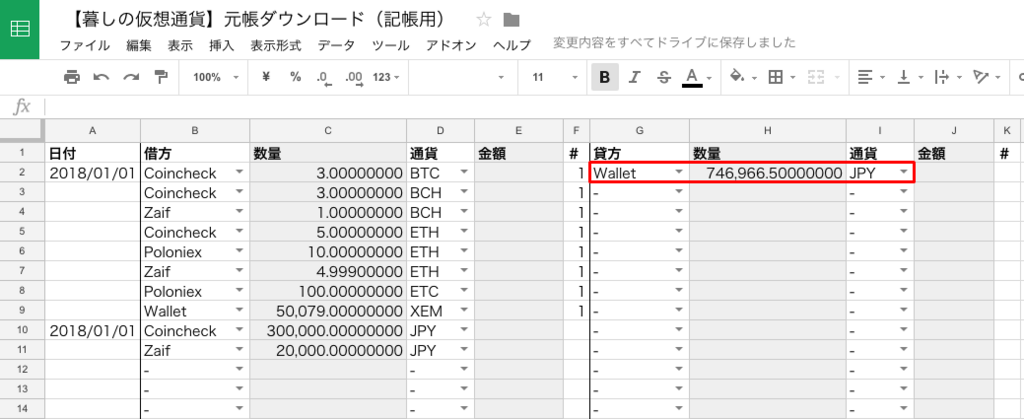Open the 編集 menu
This screenshot has width=1024, height=419.
(x=139, y=45)
